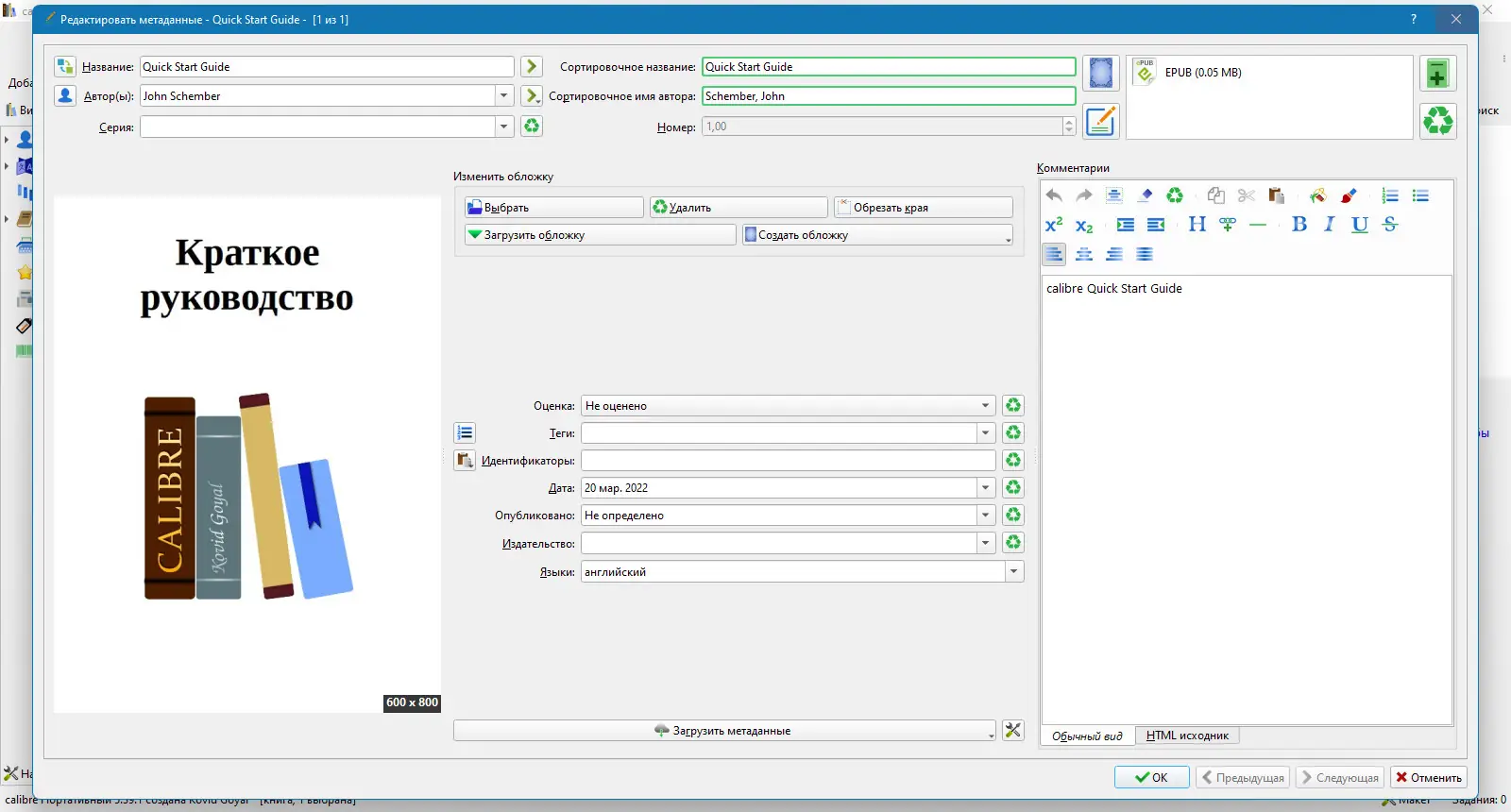The width and height of the screenshot is (1511, 812).
Task: Insert unordered list in comments
Action: 1420,195
